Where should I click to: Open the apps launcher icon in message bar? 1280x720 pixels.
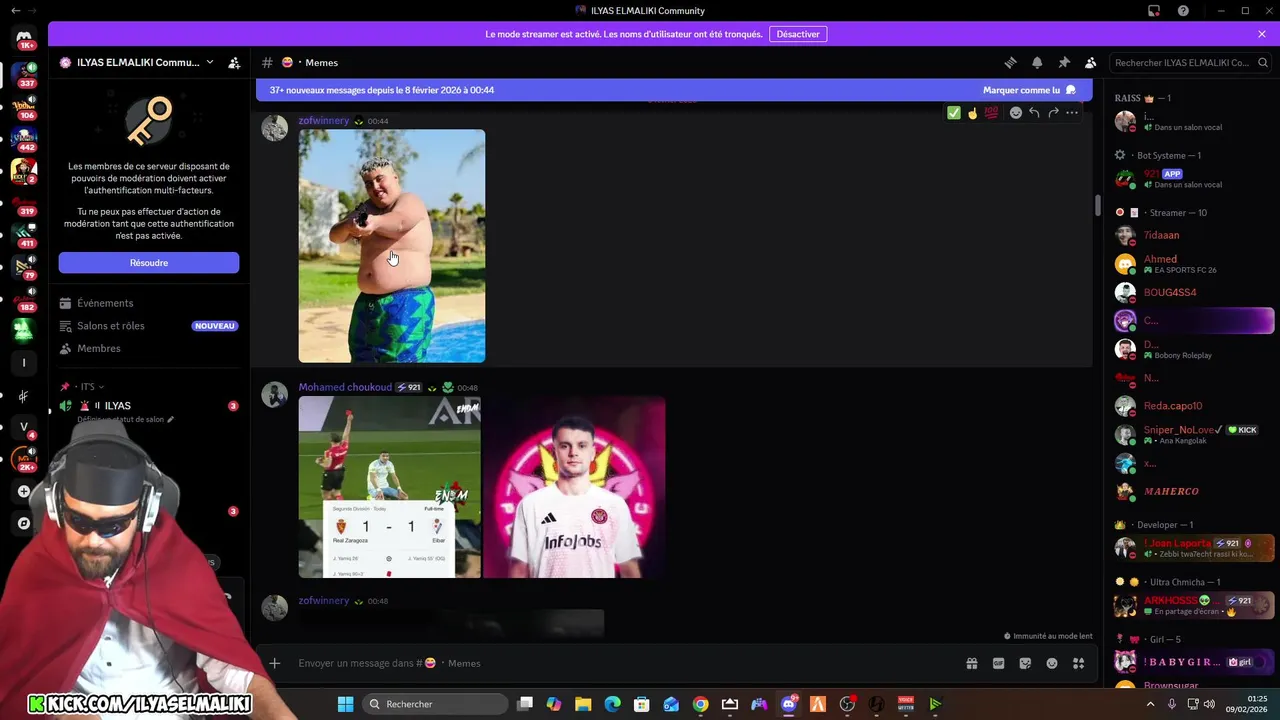tap(1079, 663)
